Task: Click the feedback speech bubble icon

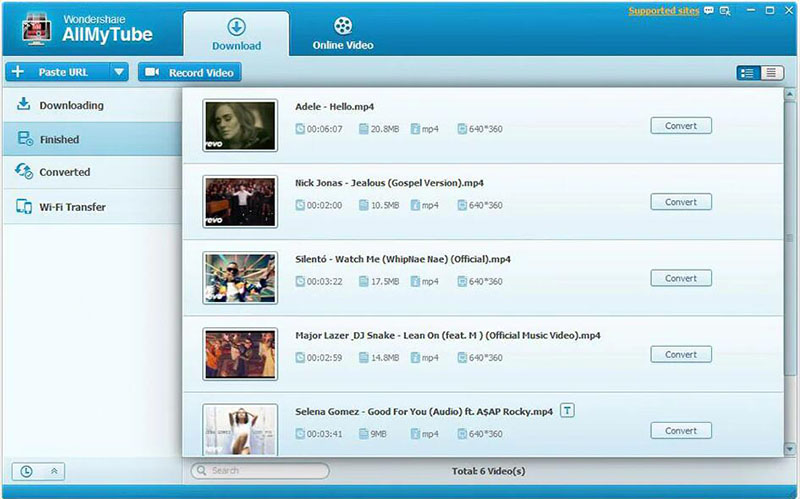Action: point(709,10)
